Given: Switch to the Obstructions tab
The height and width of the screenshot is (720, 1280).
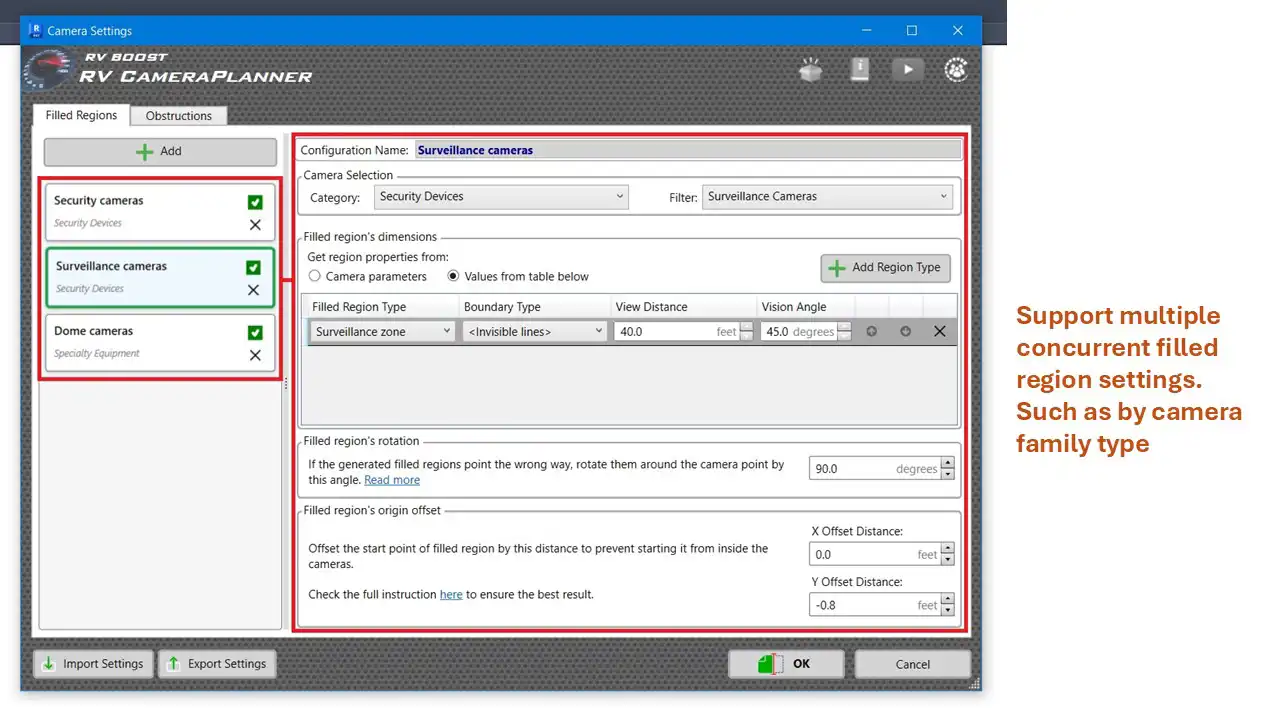Looking at the screenshot, I should 179,116.
